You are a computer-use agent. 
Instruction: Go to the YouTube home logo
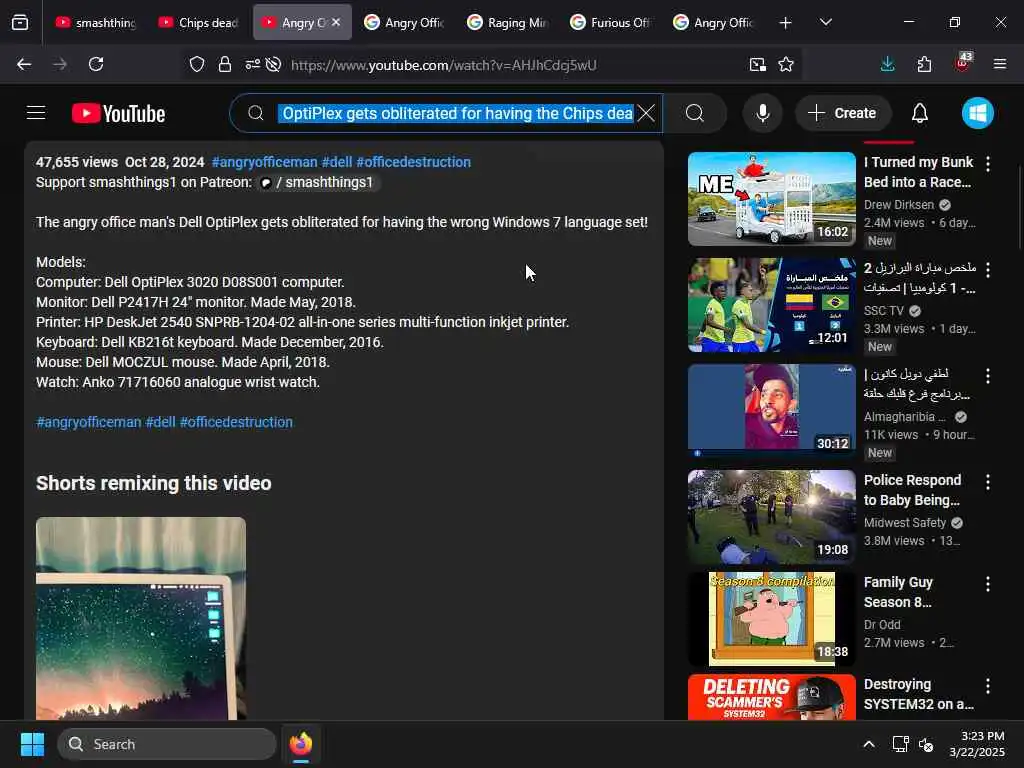tap(118, 114)
